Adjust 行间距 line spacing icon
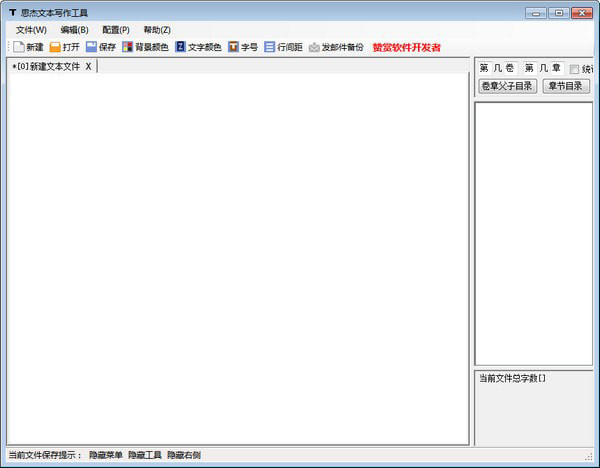The image size is (600, 468). coord(269,47)
